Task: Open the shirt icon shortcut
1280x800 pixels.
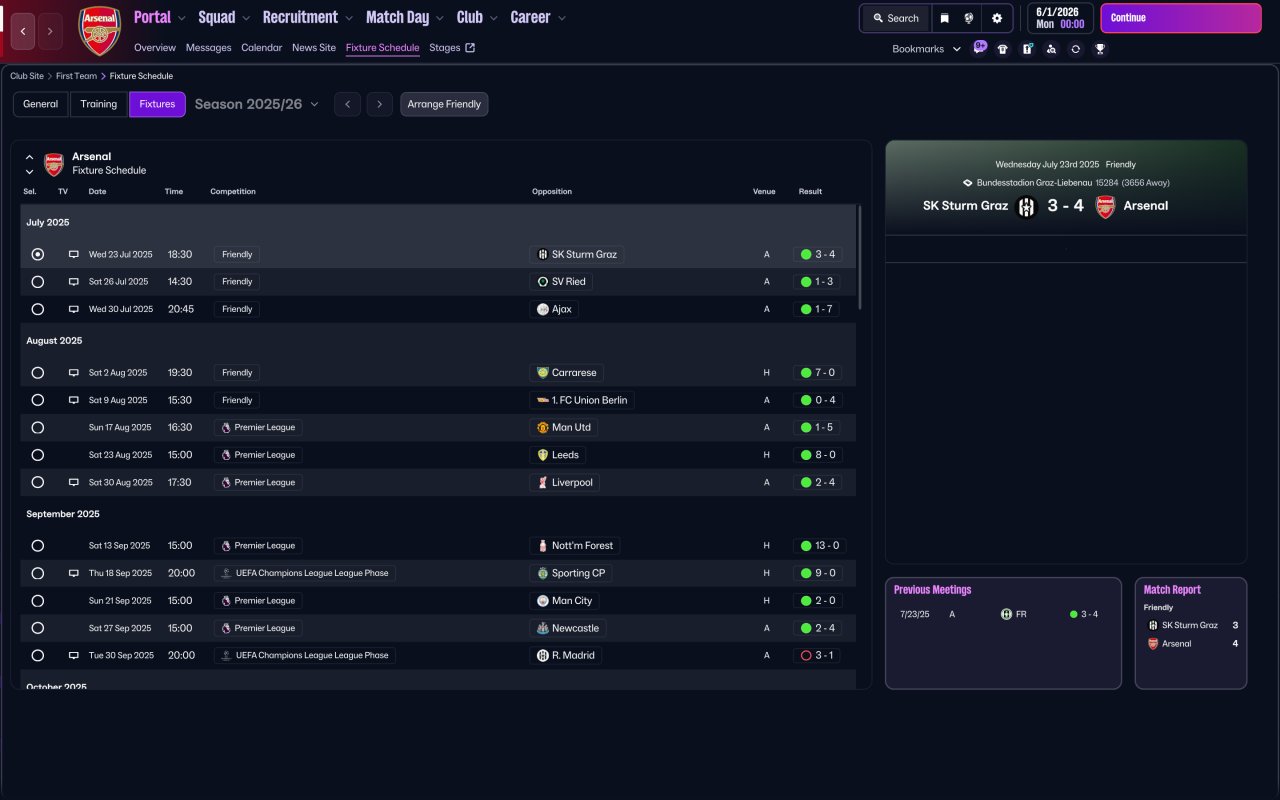Action: click(1003, 49)
